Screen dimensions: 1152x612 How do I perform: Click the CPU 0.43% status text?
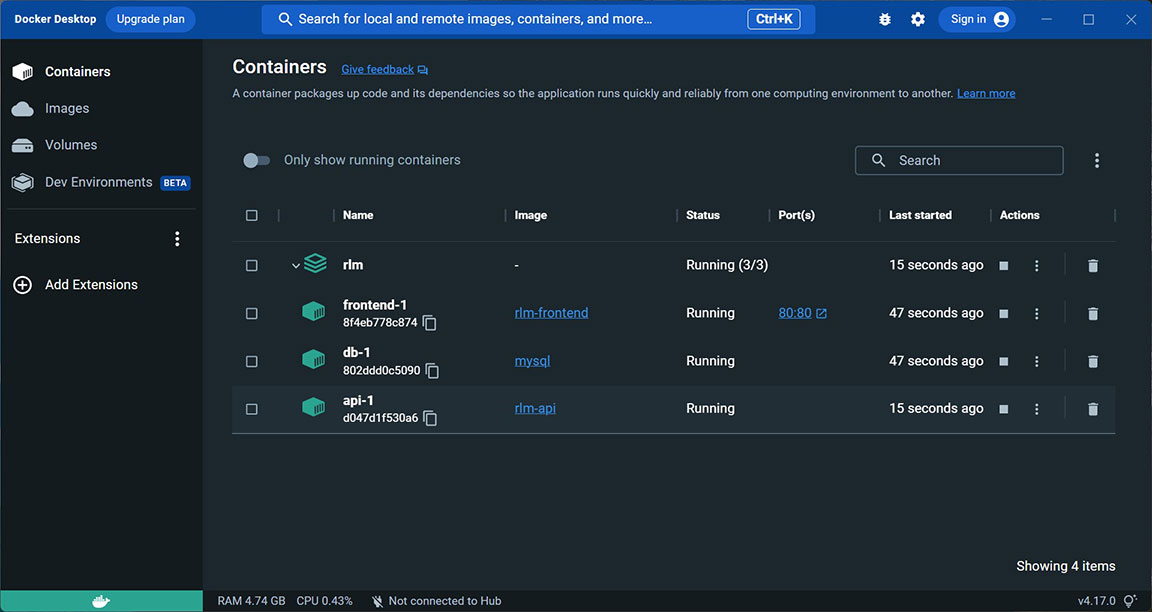pos(324,601)
